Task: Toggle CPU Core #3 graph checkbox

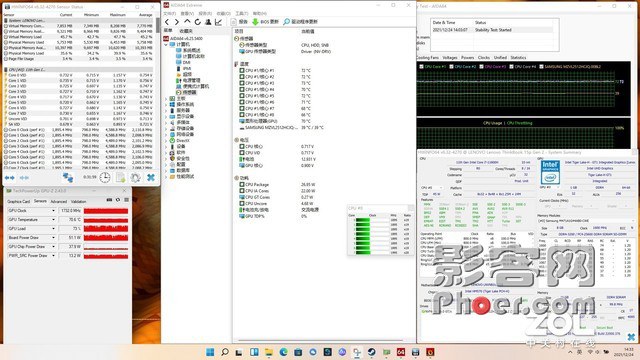Action: (482, 67)
